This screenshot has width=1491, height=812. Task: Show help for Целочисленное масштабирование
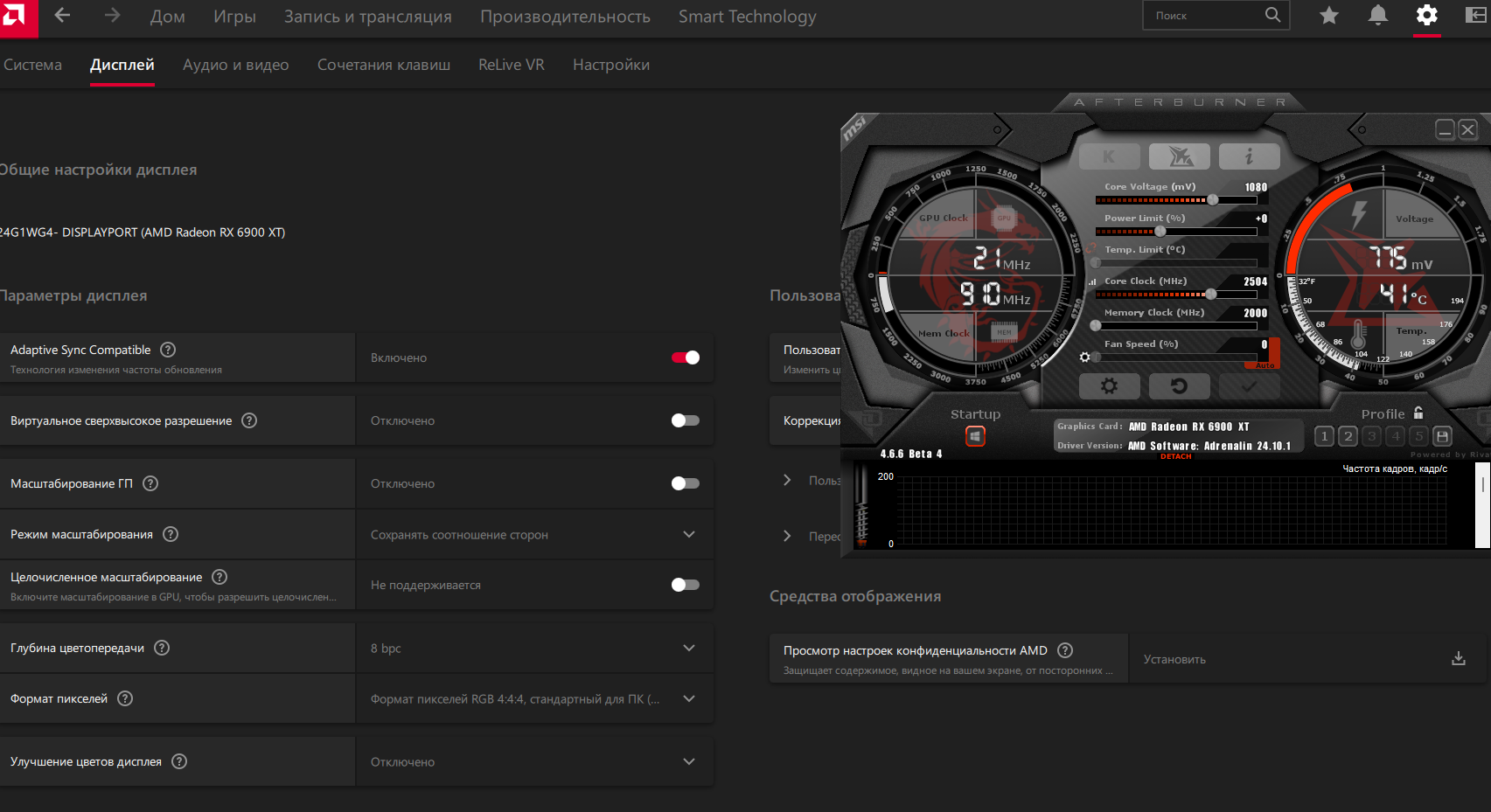(x=219, y=577)
